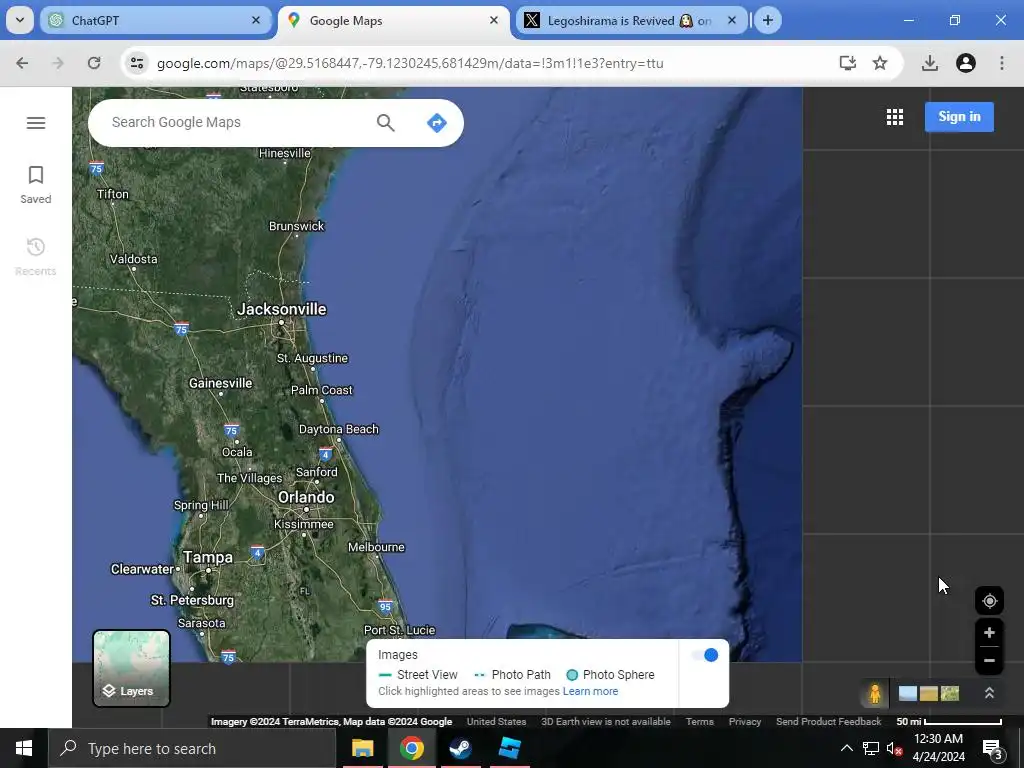Close the Legoshirama X tab
The image size is (1024, 768).
[x=732, y=20]
